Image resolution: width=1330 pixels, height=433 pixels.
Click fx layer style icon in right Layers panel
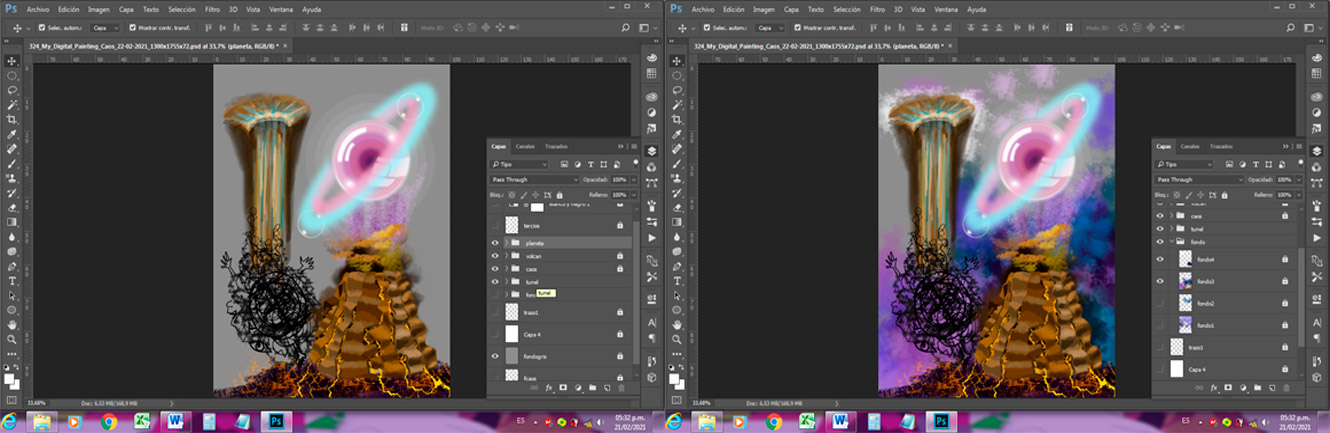pos(1214,386)
